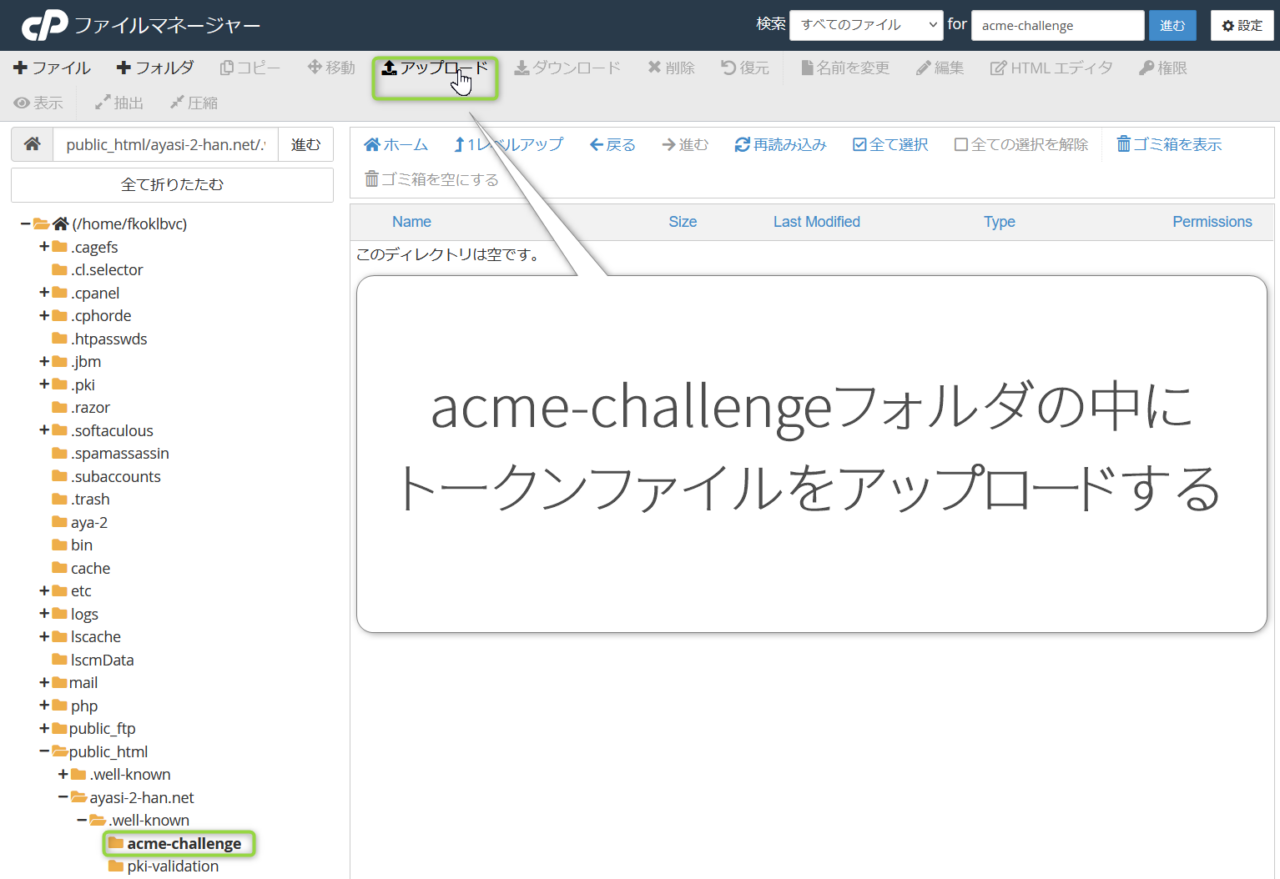Expand the .pki folder
This screenshot has width=1280, height=879.
pos(44,385)
